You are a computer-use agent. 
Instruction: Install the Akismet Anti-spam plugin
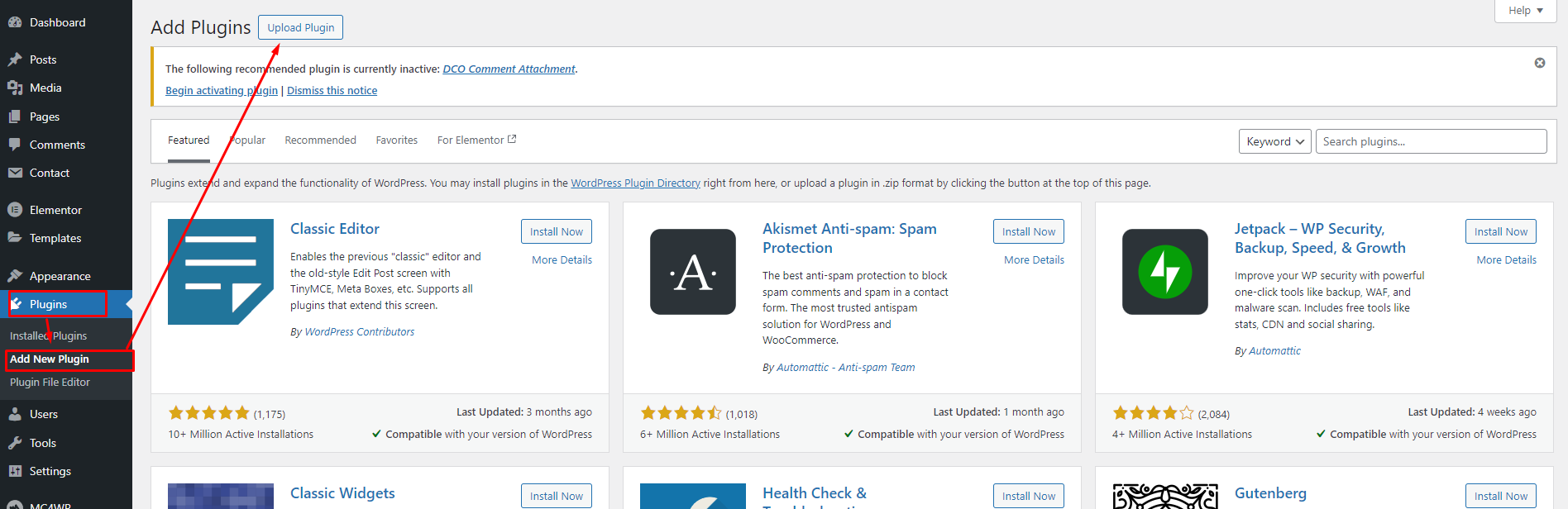click(1028, 232)
